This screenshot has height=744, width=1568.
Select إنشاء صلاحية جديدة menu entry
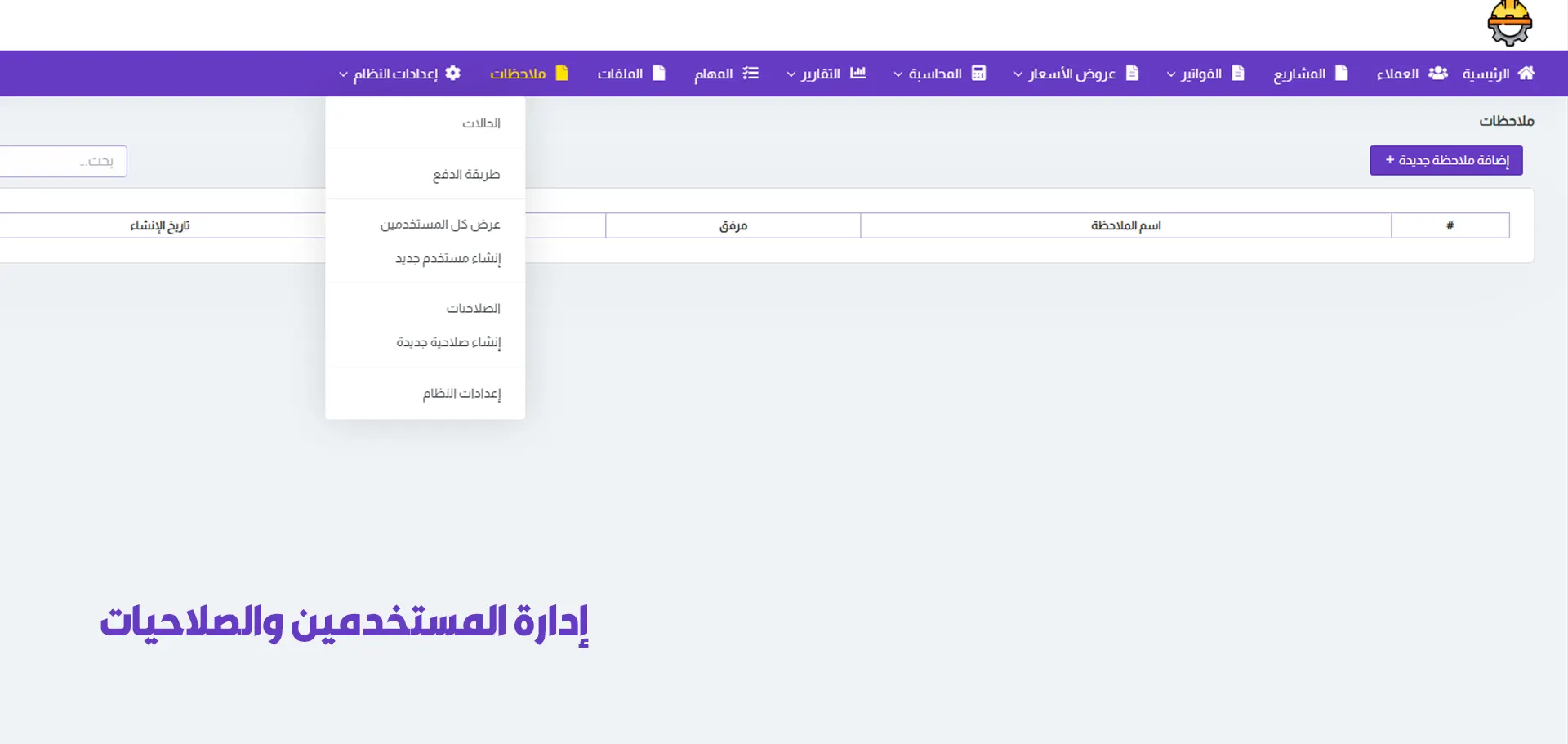click(x=448, y=342)
